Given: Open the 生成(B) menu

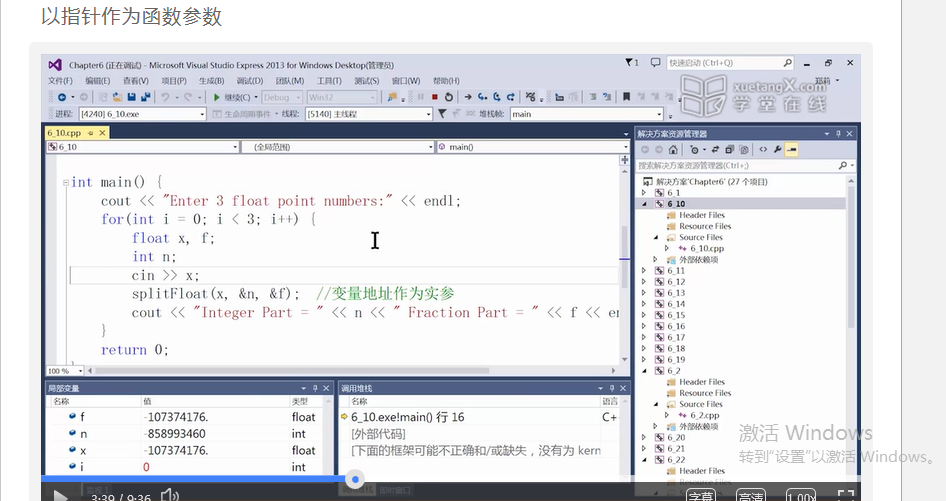Looking at the screenshot, I should click(211, 81).
